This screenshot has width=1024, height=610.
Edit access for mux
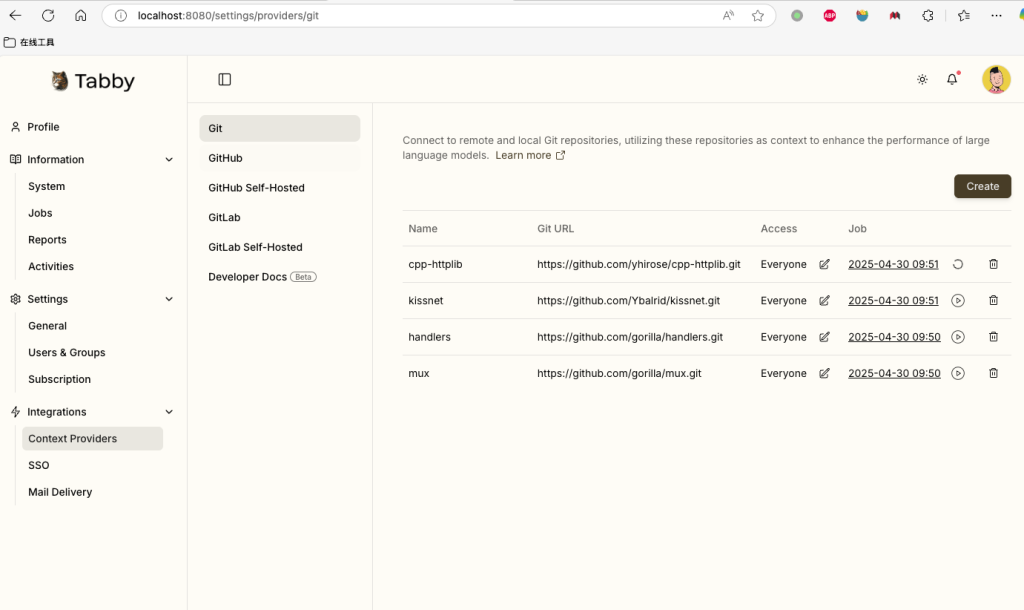824,374
